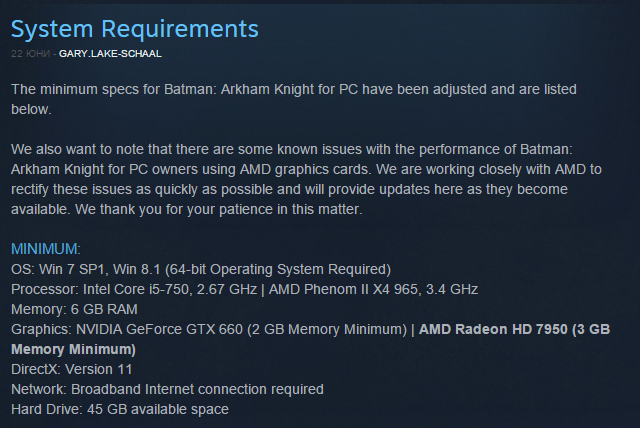
Task: Click the bold AMD Radeon HD 7950 text
Action: point(490,329)
